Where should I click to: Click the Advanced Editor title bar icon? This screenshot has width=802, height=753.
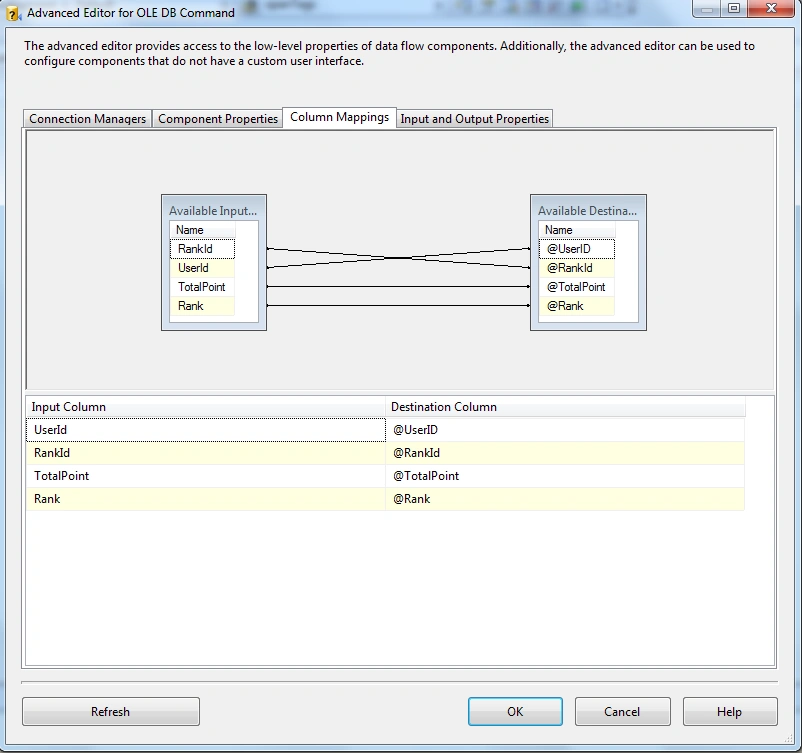pyautogui.click(x=13, y=13)
